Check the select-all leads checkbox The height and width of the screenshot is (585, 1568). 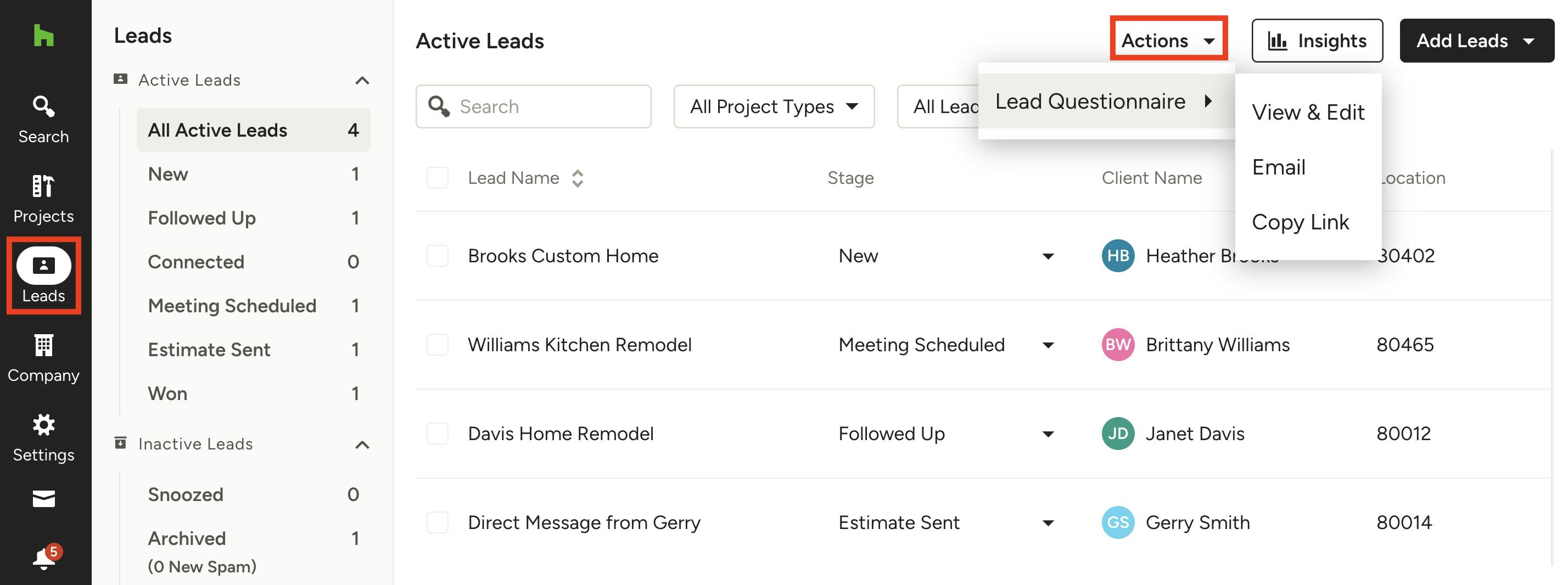click(438, 177)
